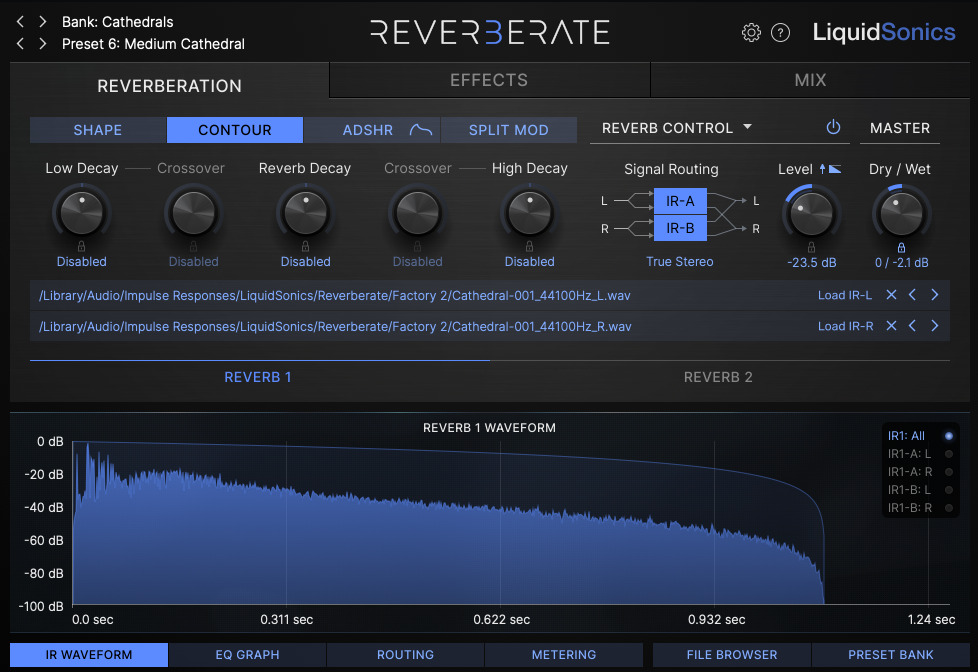Click the Low Decay knob
Screen dimensions: 978x672
pos(81,212)
